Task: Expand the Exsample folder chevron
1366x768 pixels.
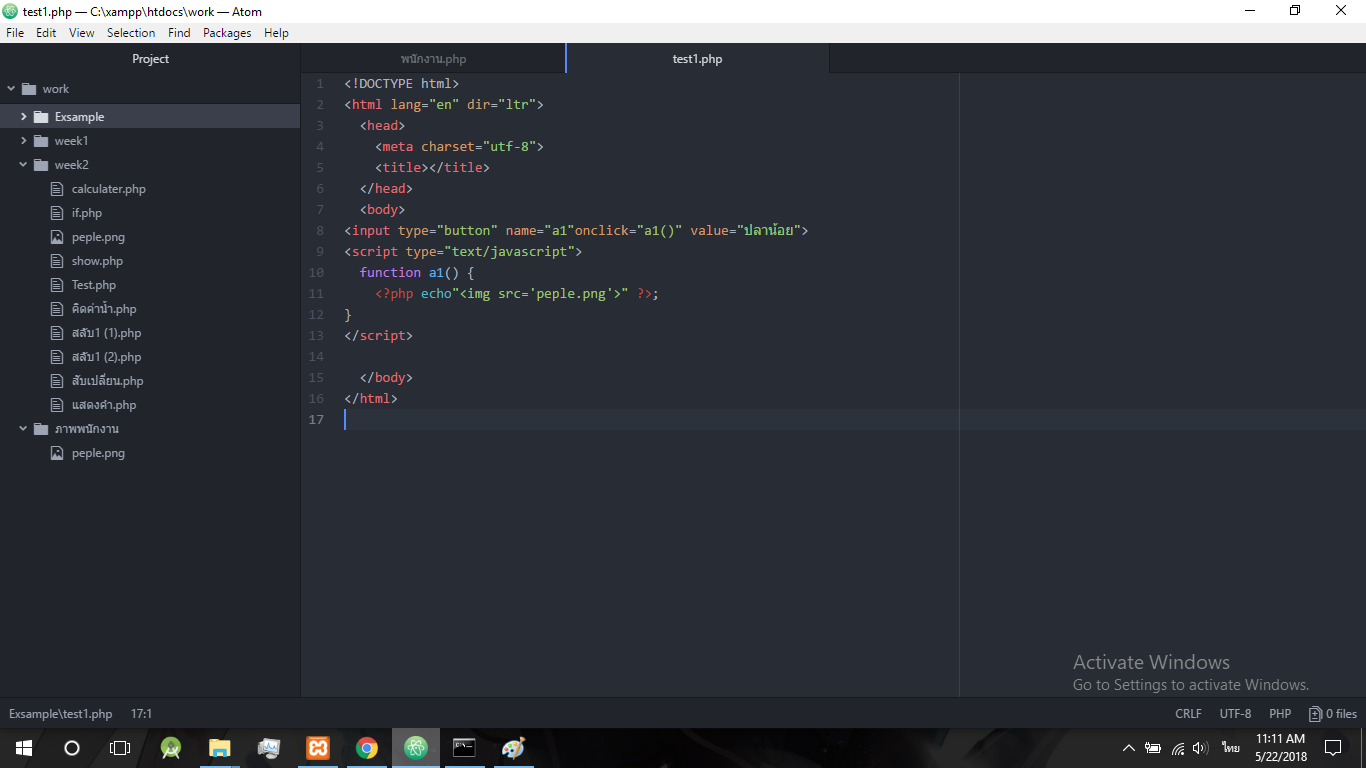Action: (24, 117)
